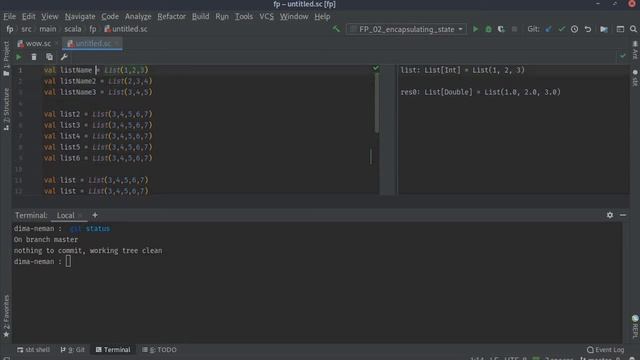Image resolution: width=640 pixels, height=360 pixels.
Task: Open the Tools menu
Action: [244, 16]
